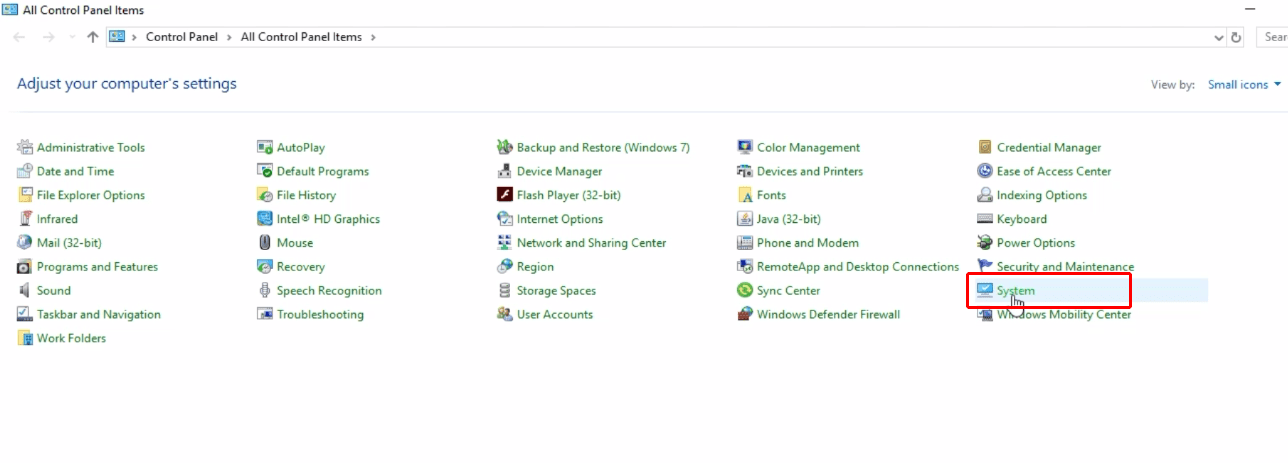Viewport: 1288px width, 463px height.
Task: Expand the chevron after Control Panel breadcrumb
Action: (x=231, y=37)
